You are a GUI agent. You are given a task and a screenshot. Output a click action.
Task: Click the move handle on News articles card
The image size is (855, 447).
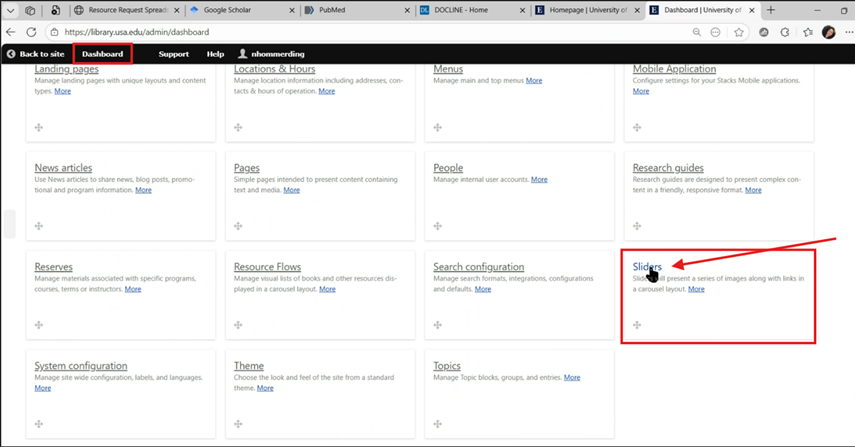click(39, 226)
